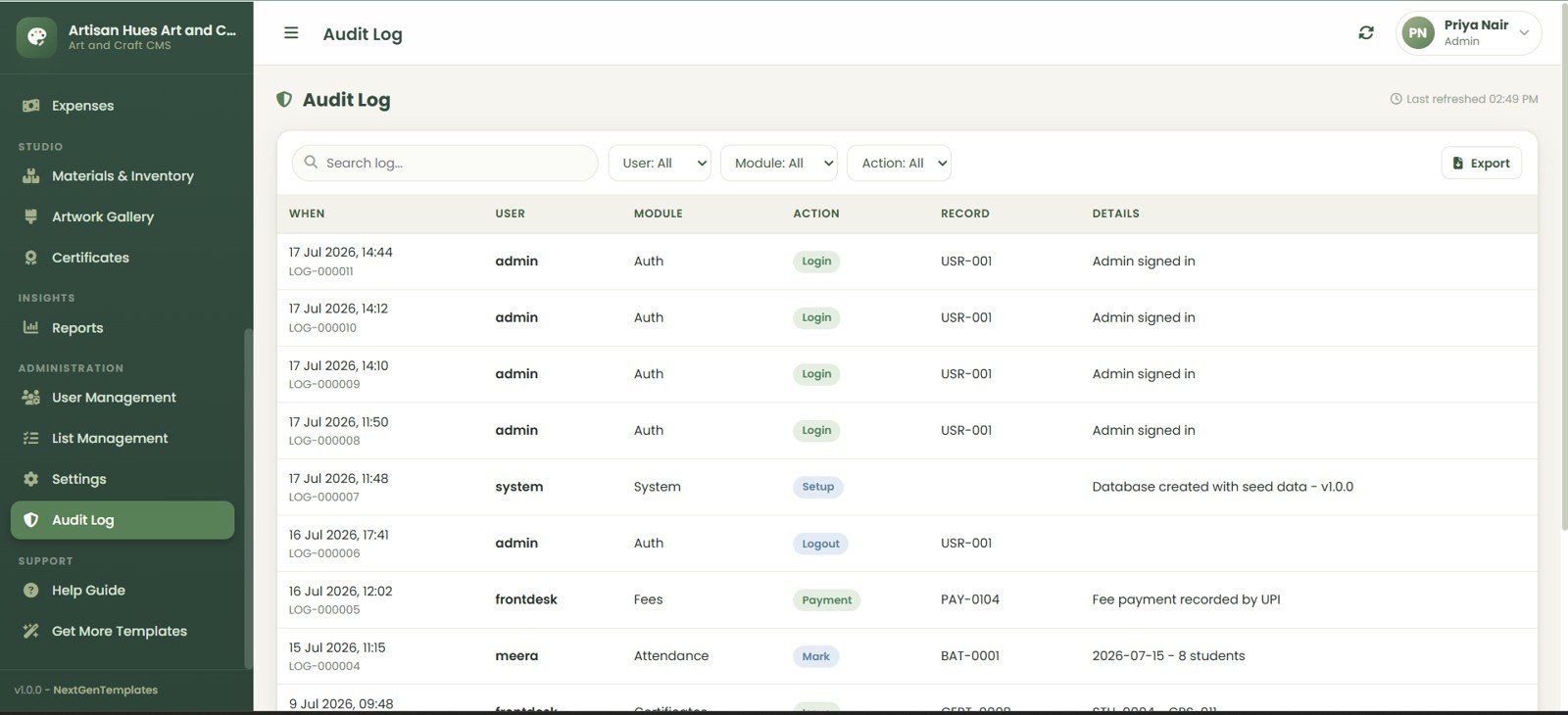
Task: Open Get More Templates
Action: [122, 631]
